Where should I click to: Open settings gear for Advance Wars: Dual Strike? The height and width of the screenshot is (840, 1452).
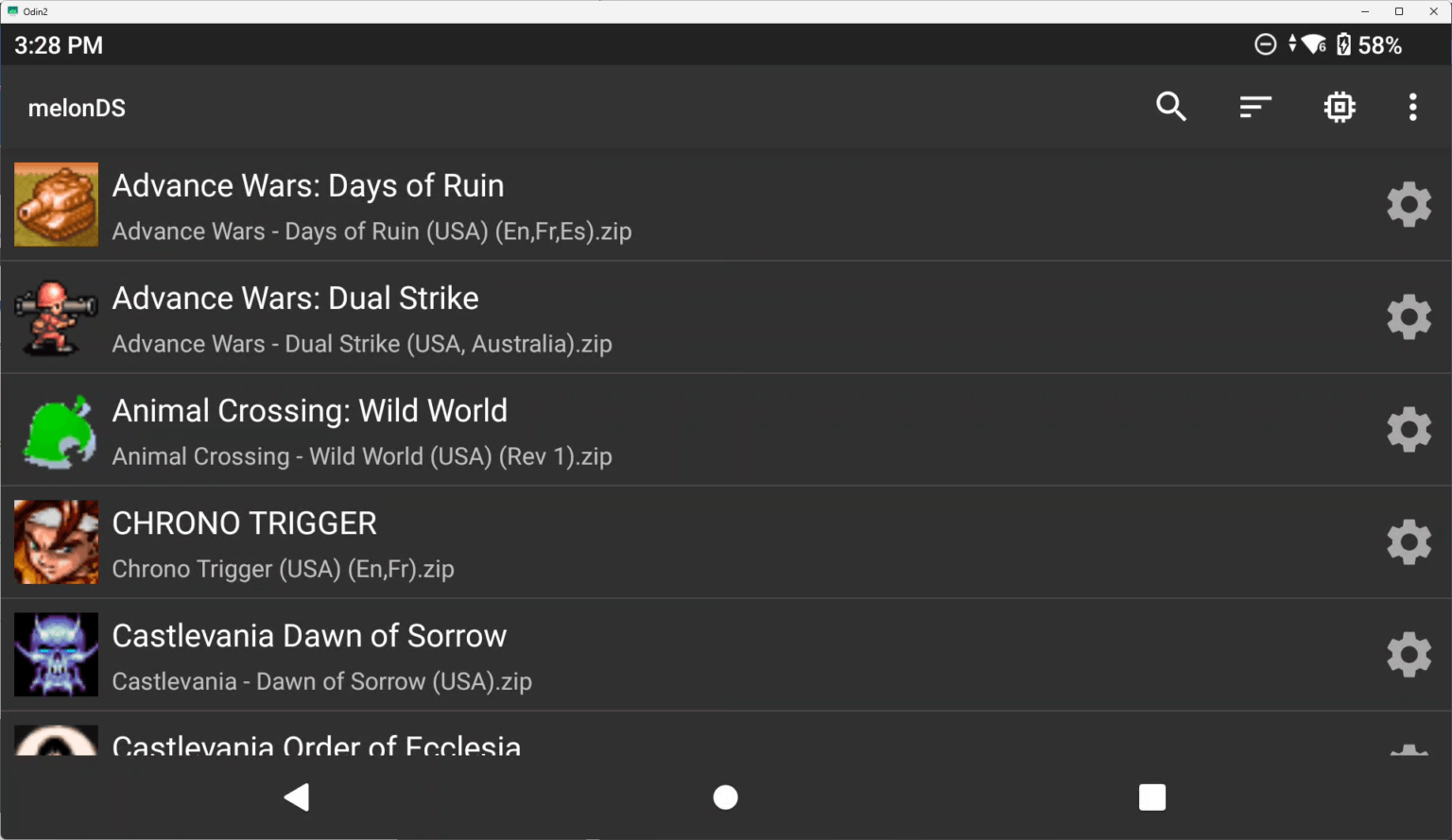pos(1409,317)
